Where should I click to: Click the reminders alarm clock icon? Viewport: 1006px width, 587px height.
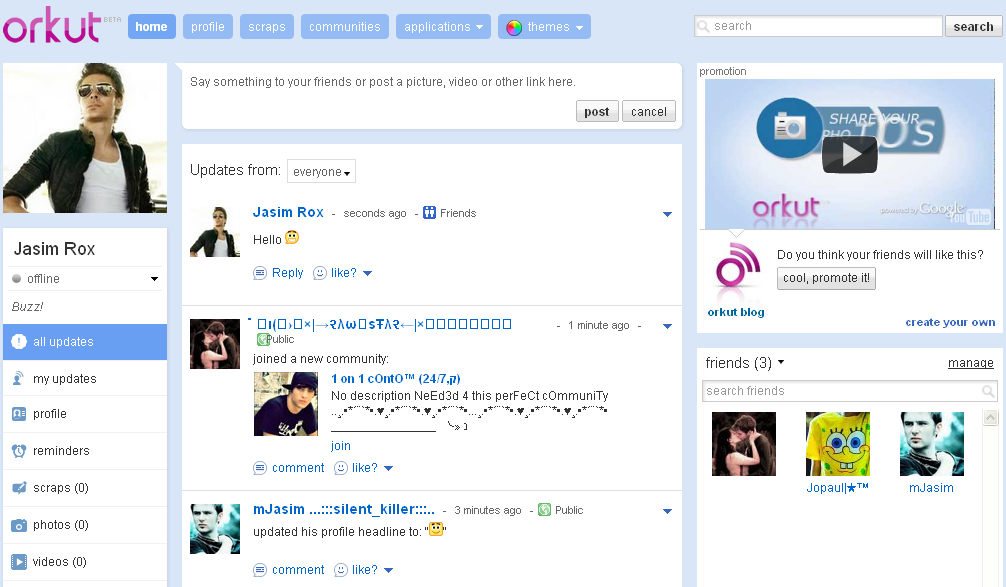[19, 451]
